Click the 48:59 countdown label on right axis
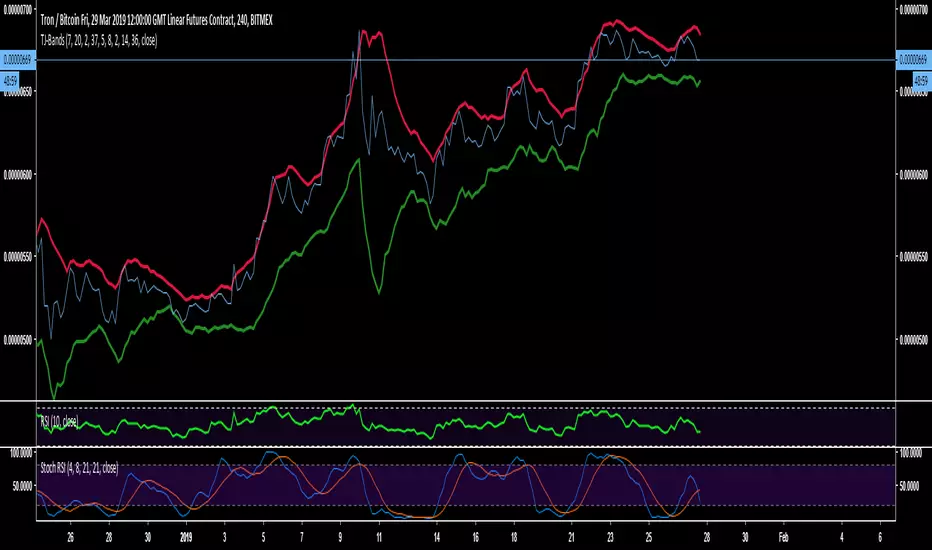Screen dimensions: 932x550 (920, 80)
